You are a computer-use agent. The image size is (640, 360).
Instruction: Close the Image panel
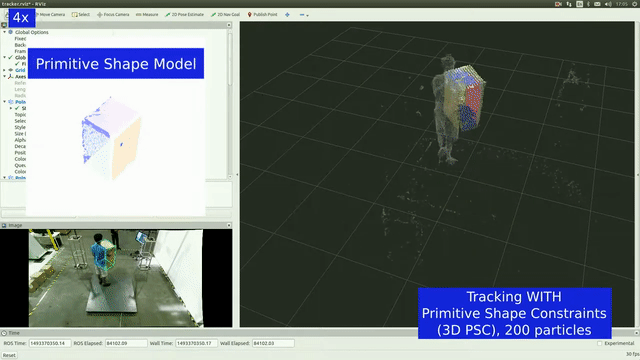click(229, 225)
